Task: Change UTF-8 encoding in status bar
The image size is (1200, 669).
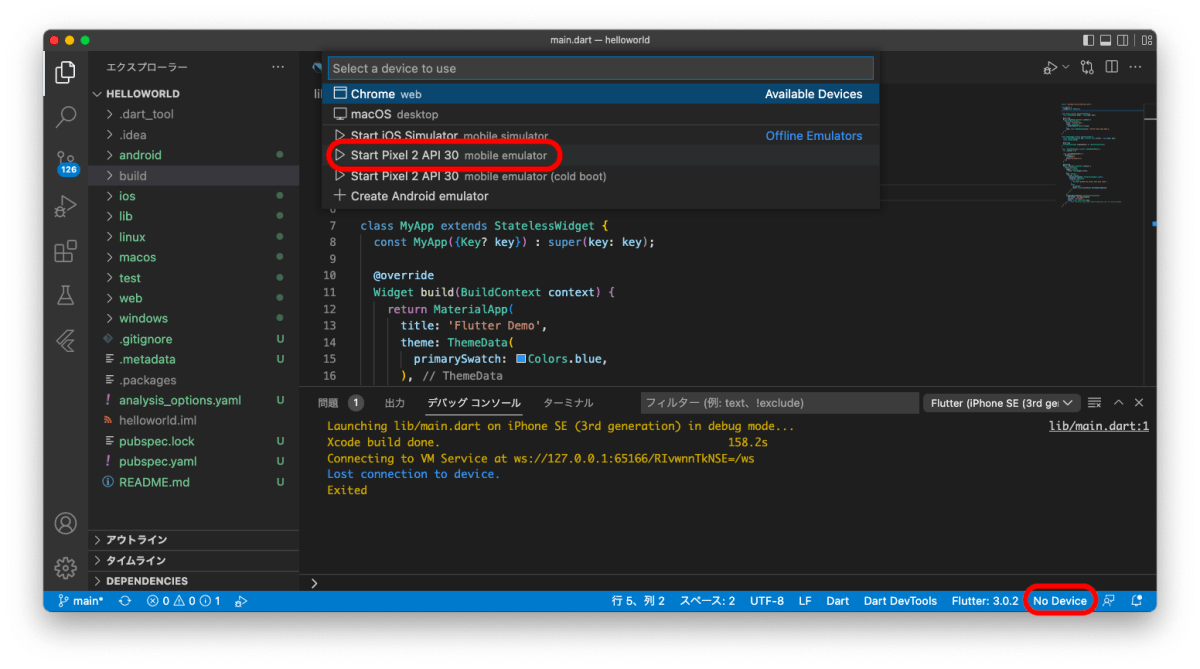Action: pos(767,601)
